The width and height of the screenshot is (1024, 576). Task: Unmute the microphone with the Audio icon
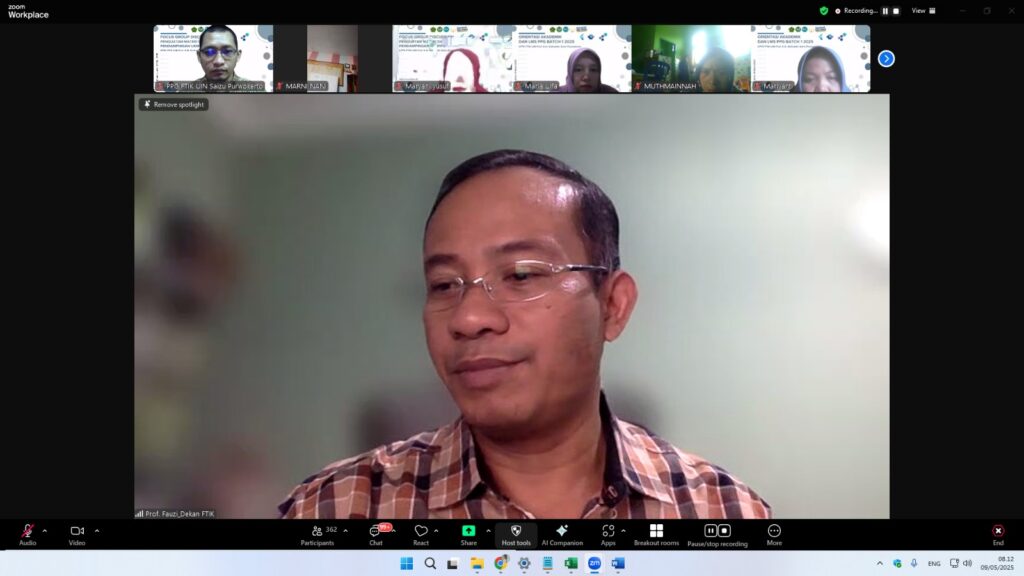click(27, 531)
